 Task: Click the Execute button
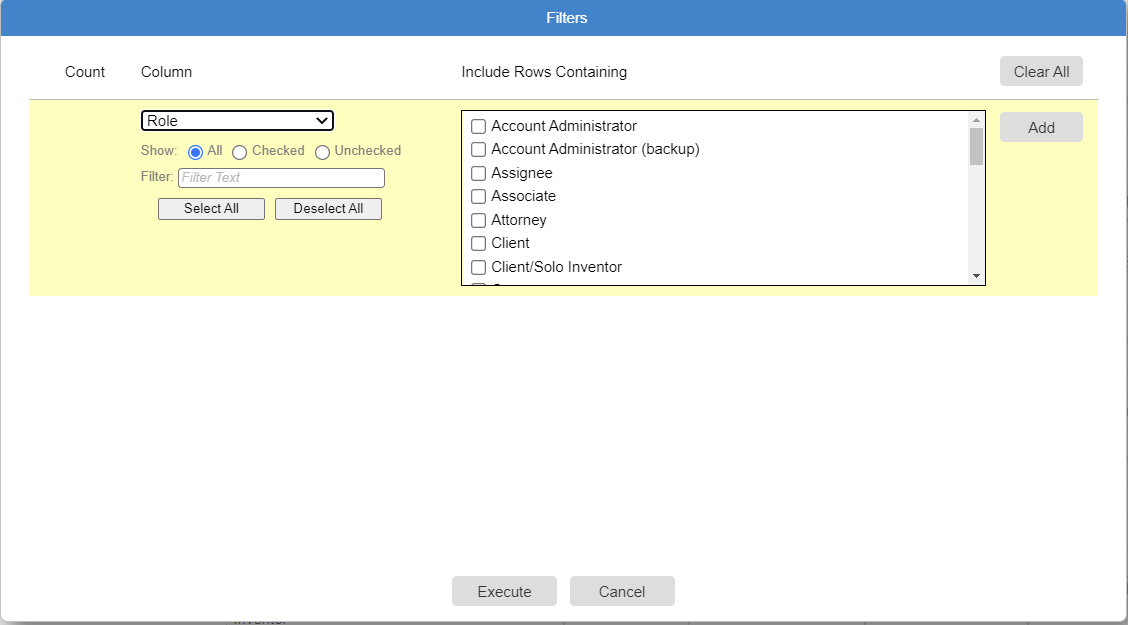[x=504, y=591]
